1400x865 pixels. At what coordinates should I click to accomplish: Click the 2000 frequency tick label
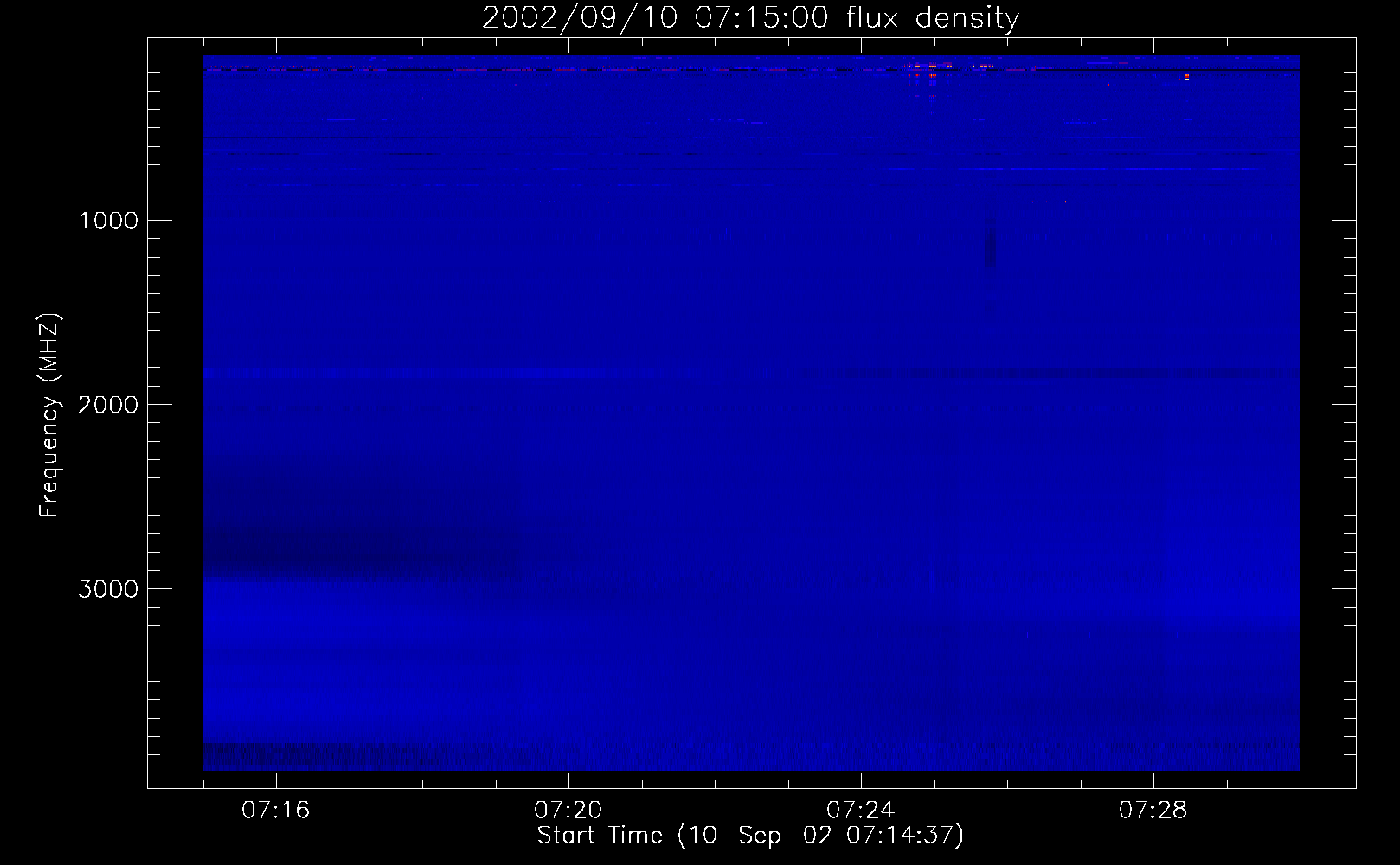pos(108,404)
